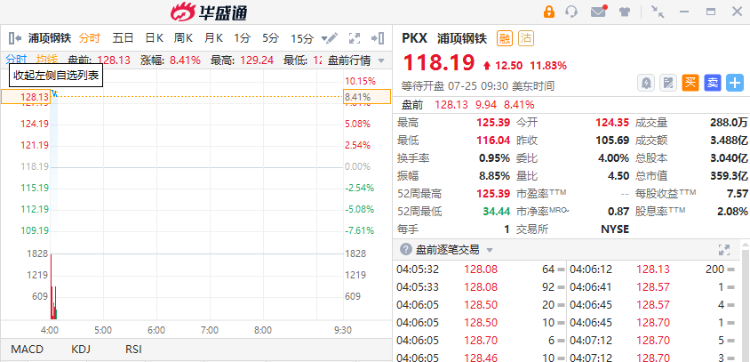Open the 盘前行情 dropdown
This screenshot has height=362, width=750.
(x=356, y=60)
